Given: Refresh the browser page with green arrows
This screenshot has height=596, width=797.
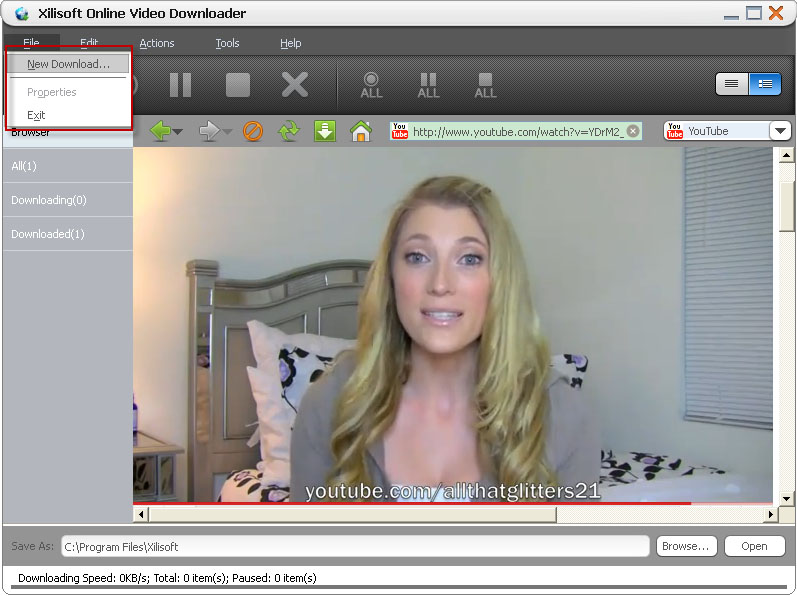Looking at the screenshot, I should (x=289, y=132).
